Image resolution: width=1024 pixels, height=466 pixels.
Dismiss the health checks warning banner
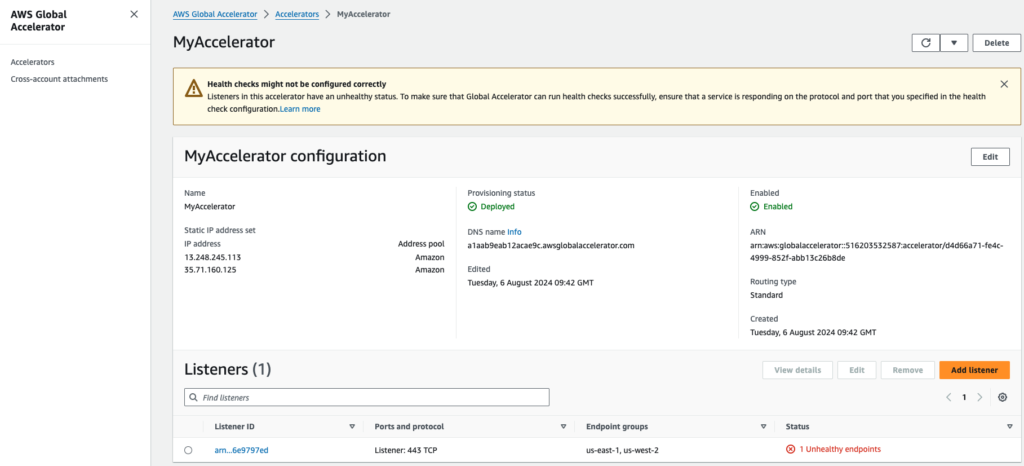pos(1004,84)
